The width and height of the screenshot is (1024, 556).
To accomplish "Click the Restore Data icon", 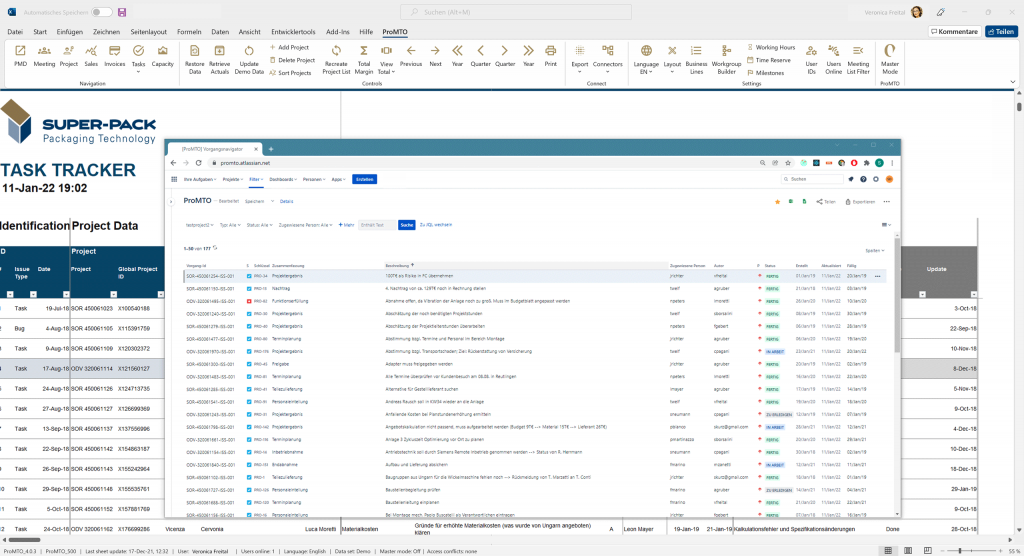I will 194,52.
